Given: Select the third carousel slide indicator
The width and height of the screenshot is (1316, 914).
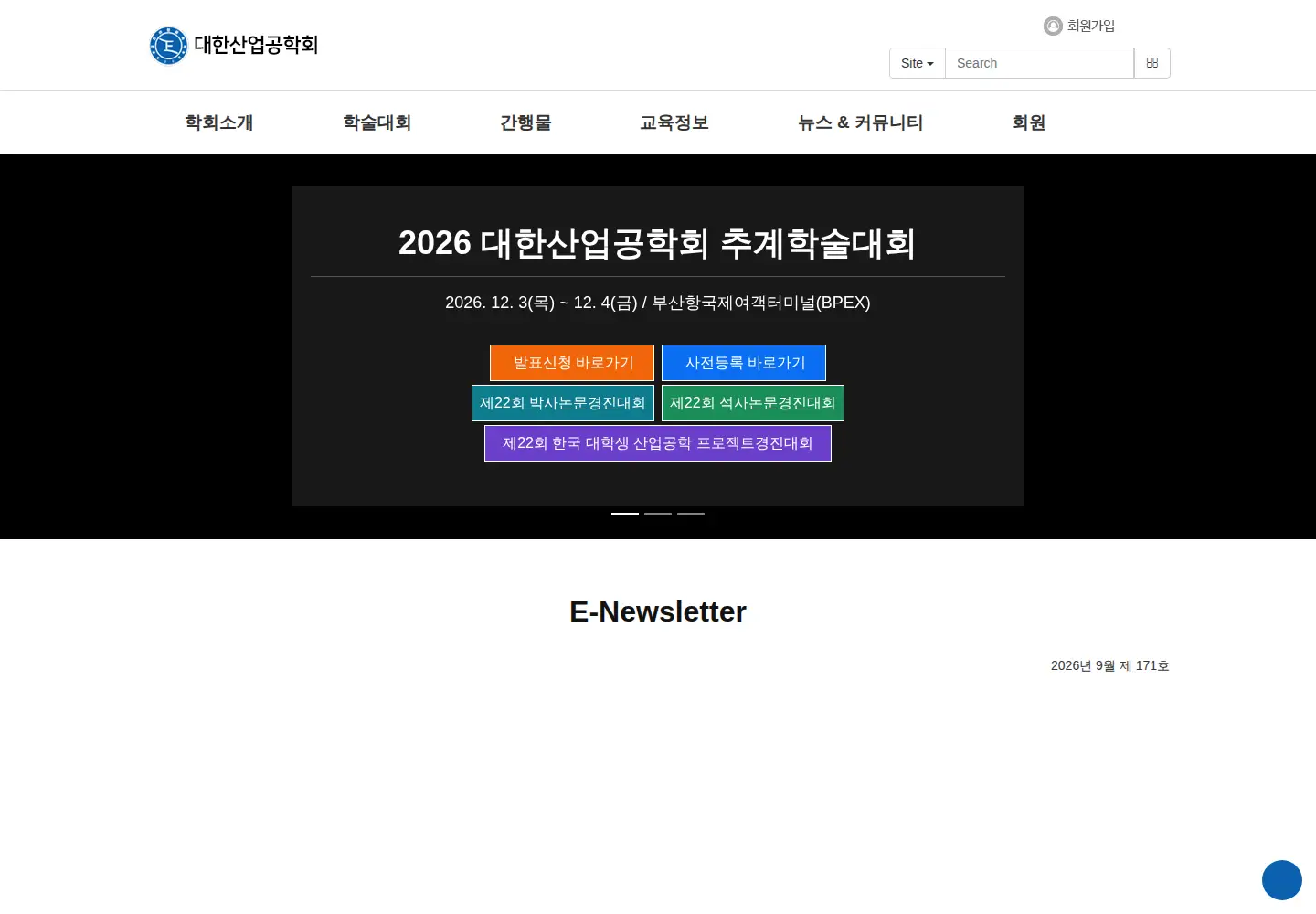Looking at the screenshot, I should (691, 514).
